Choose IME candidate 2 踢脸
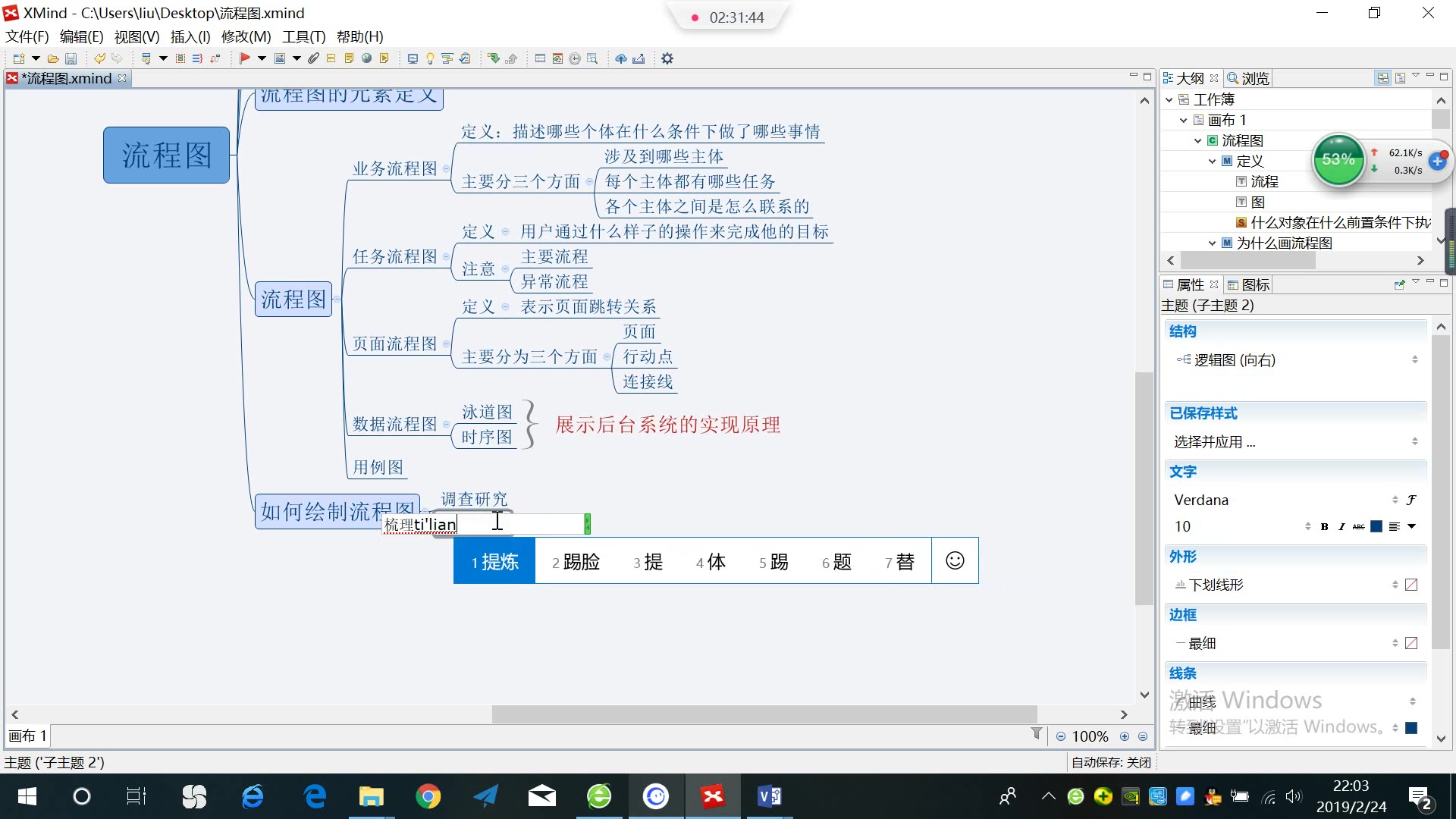This screenshot has height=819, width=1456. pos(576,561)
